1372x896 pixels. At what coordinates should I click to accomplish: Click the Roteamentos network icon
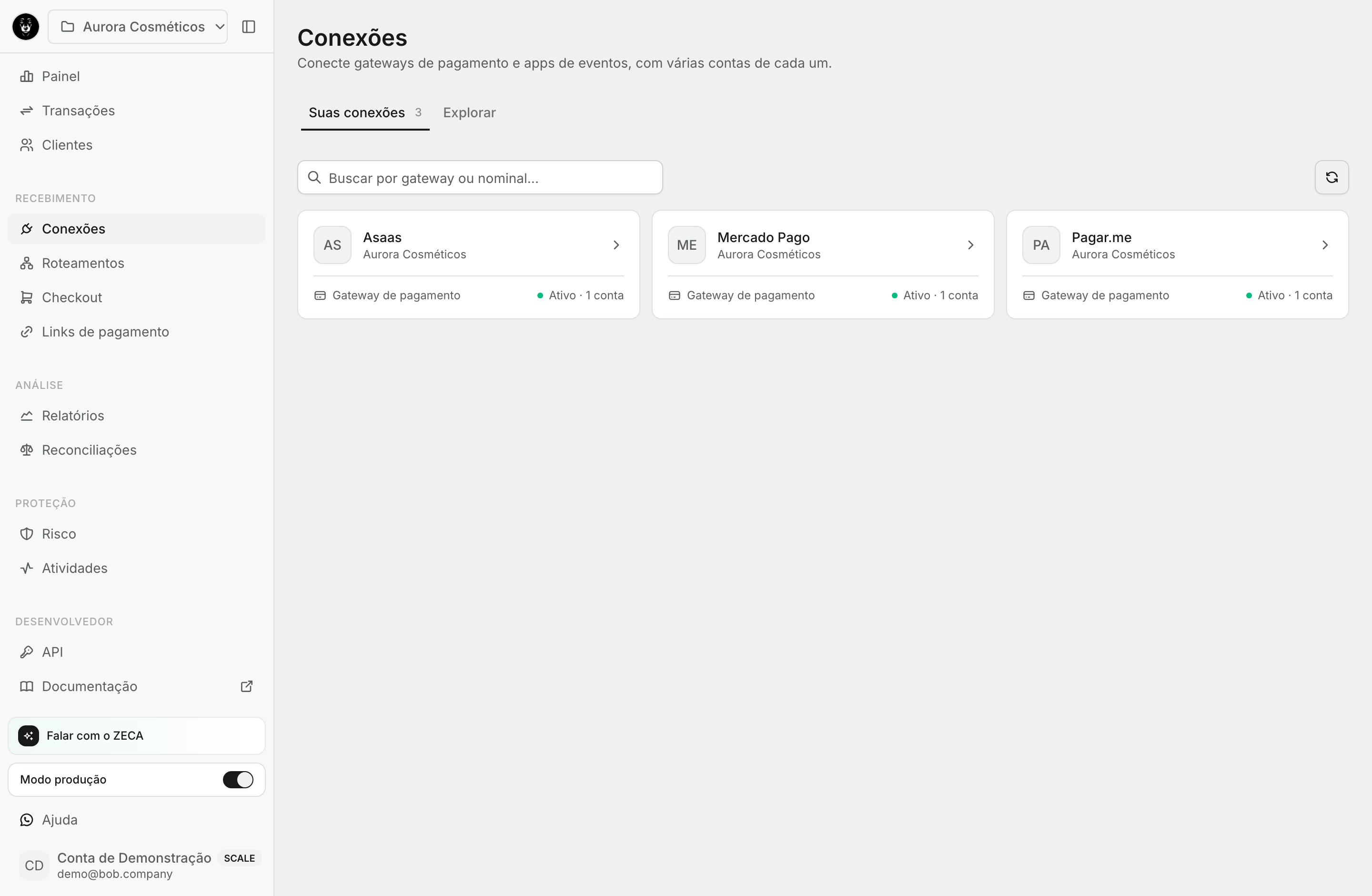[27, 263]
